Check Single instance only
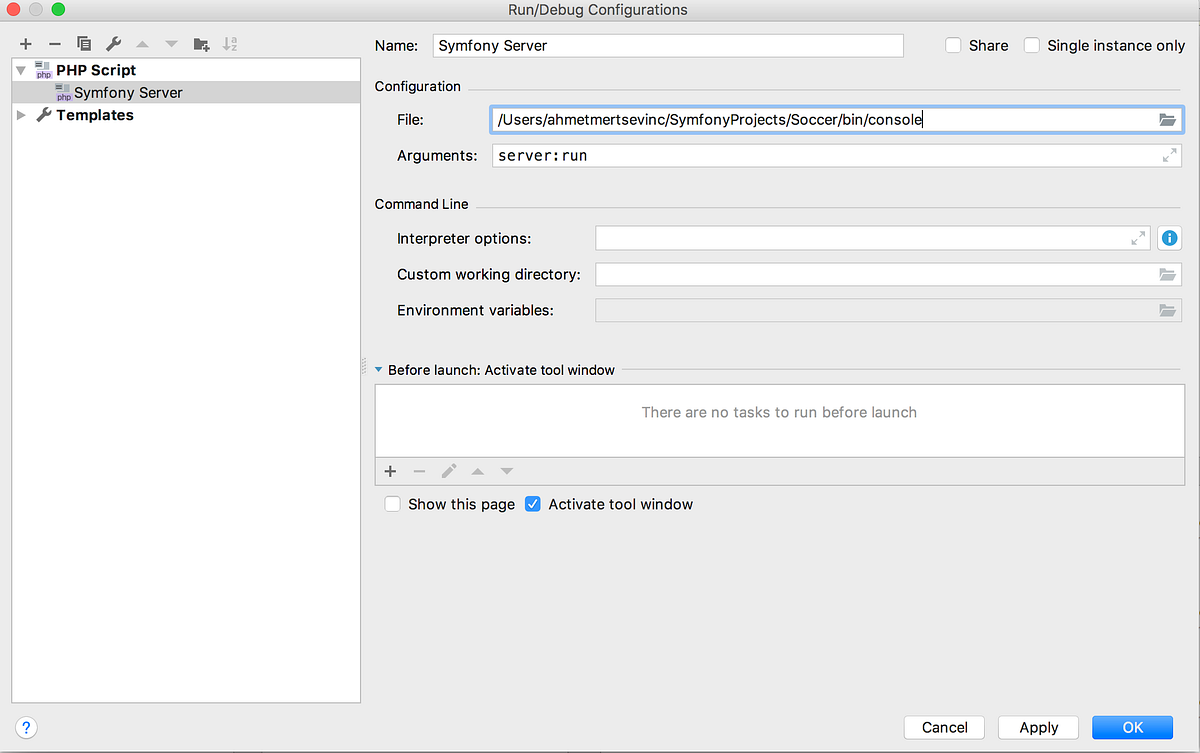This screenshot has height=753, width=1200. click(x=1031, y=45)
